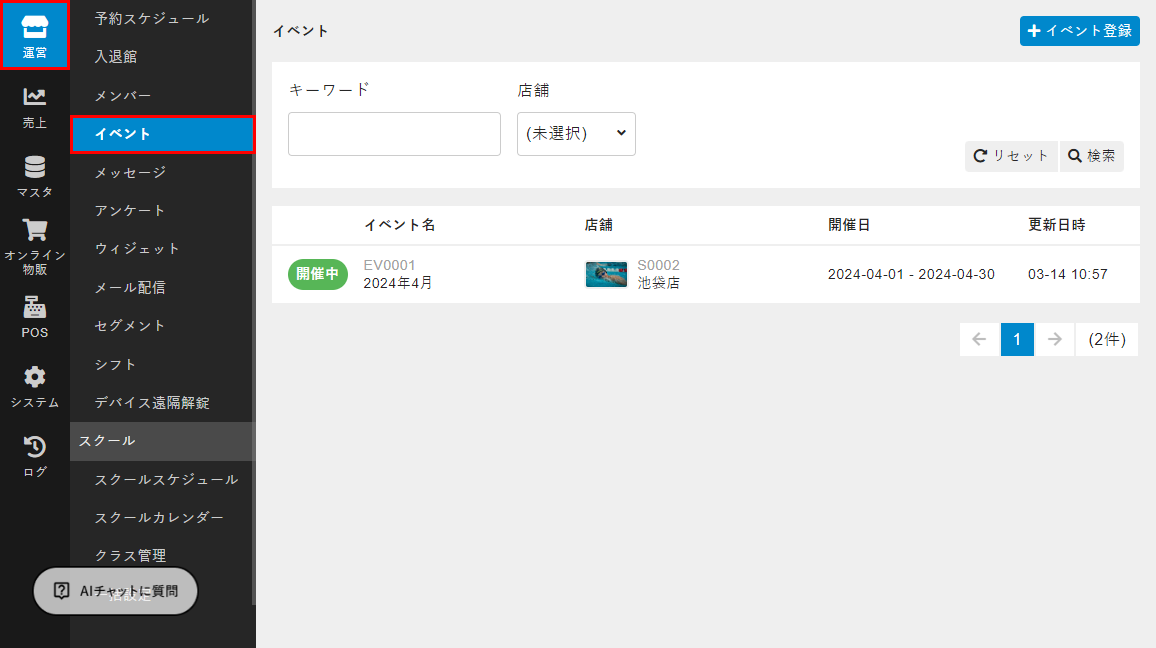Select メッセージ from the side menu
The width and height of the screenshot is (1156, 648).
(x=130, y=173)
